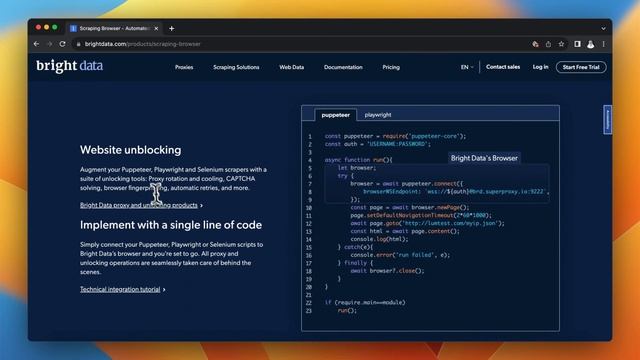Screen dimensions: 640x360
Task: Open the Technical integration tutorial link
Action: pyautogui.click(x=120, y=289)
